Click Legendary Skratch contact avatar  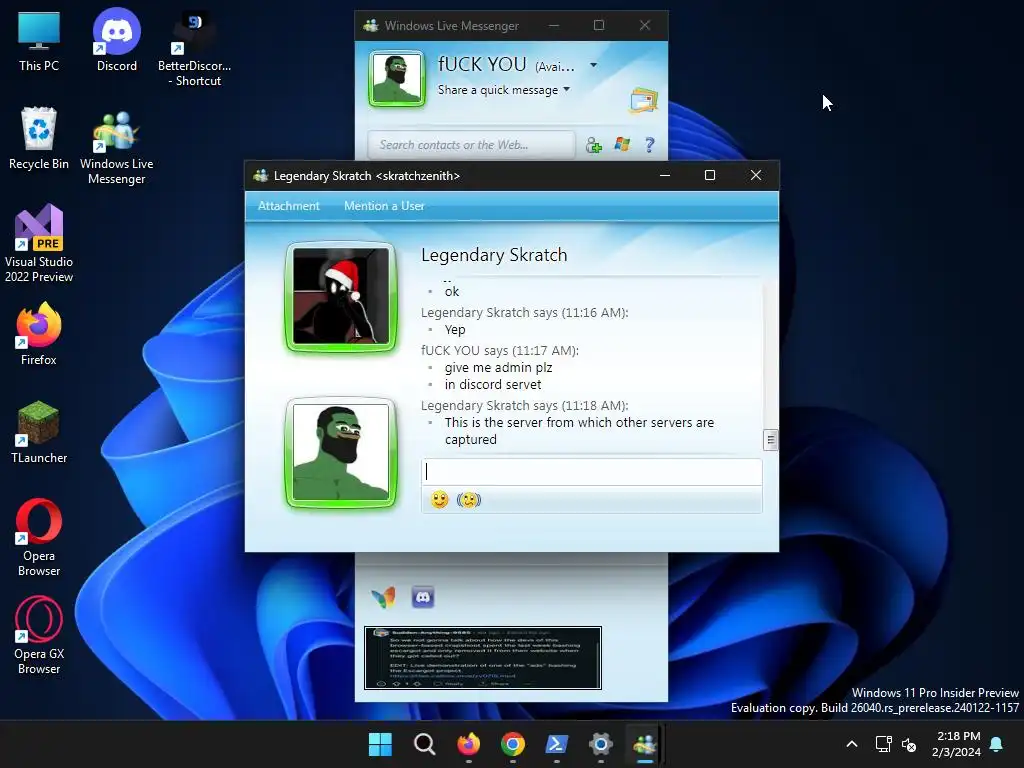341,297
